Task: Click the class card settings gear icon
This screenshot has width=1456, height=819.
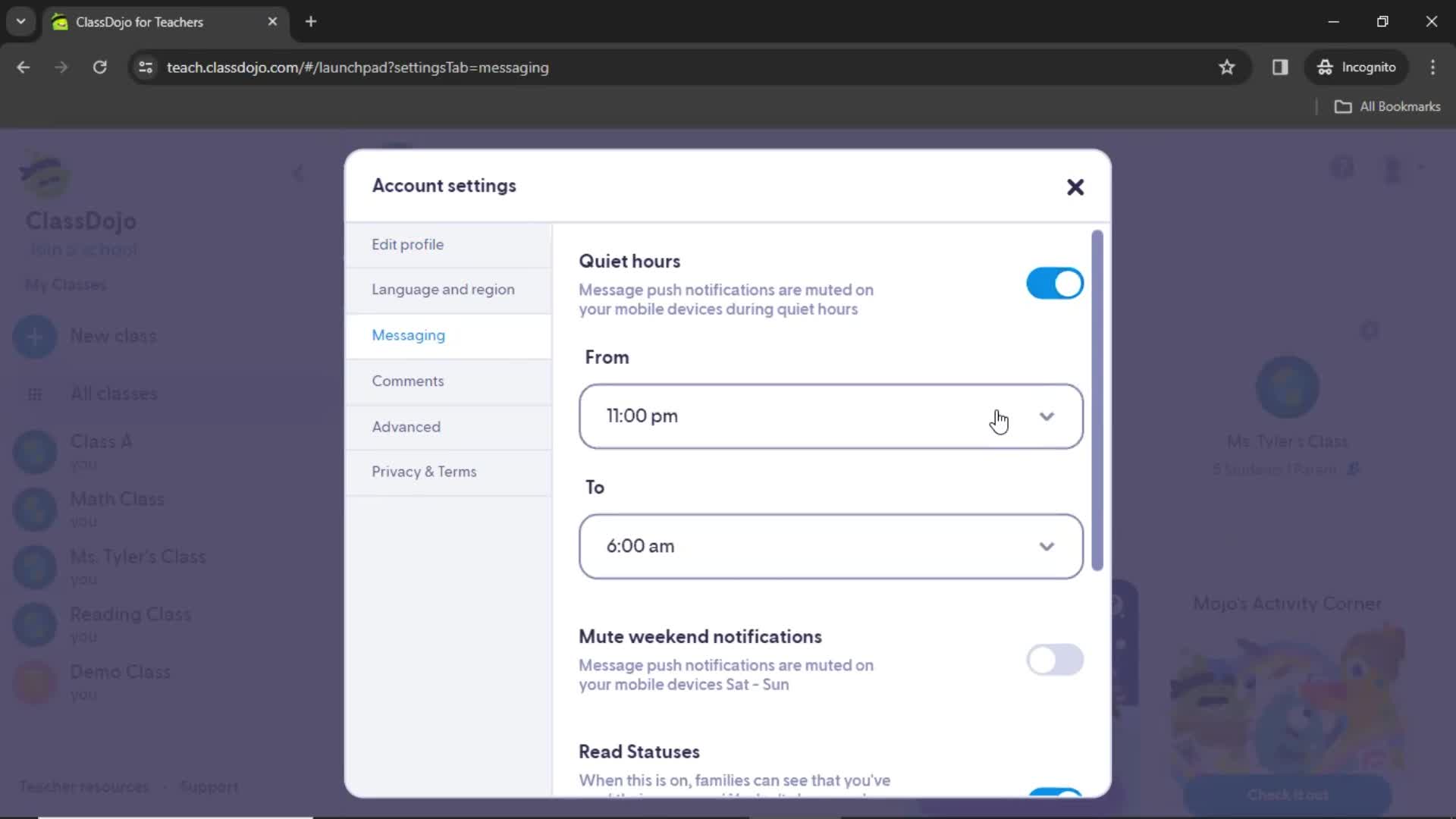Action: pyautogui.click(x=1370, y=331)
